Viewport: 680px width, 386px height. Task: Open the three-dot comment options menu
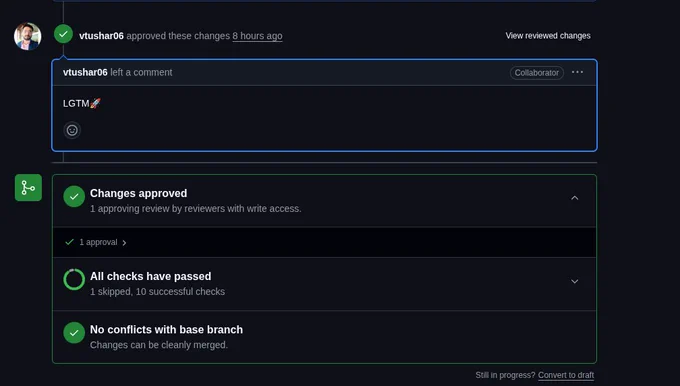577,72
